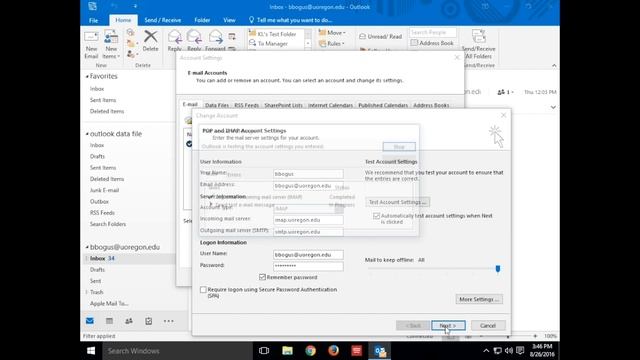
Task: Open the volume control in system tray
Action: (509, 351)
